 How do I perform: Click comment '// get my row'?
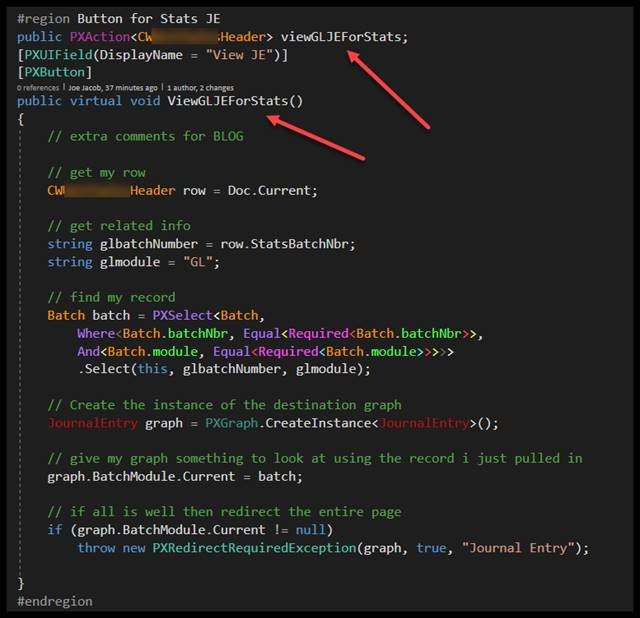tap(96, 173)
